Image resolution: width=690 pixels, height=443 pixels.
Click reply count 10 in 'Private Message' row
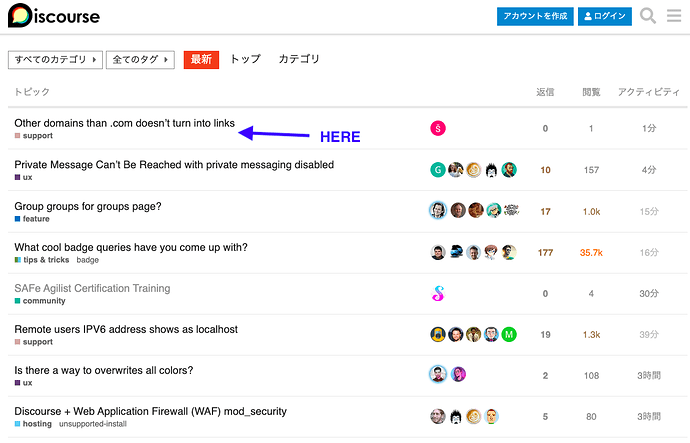[545, 170]
